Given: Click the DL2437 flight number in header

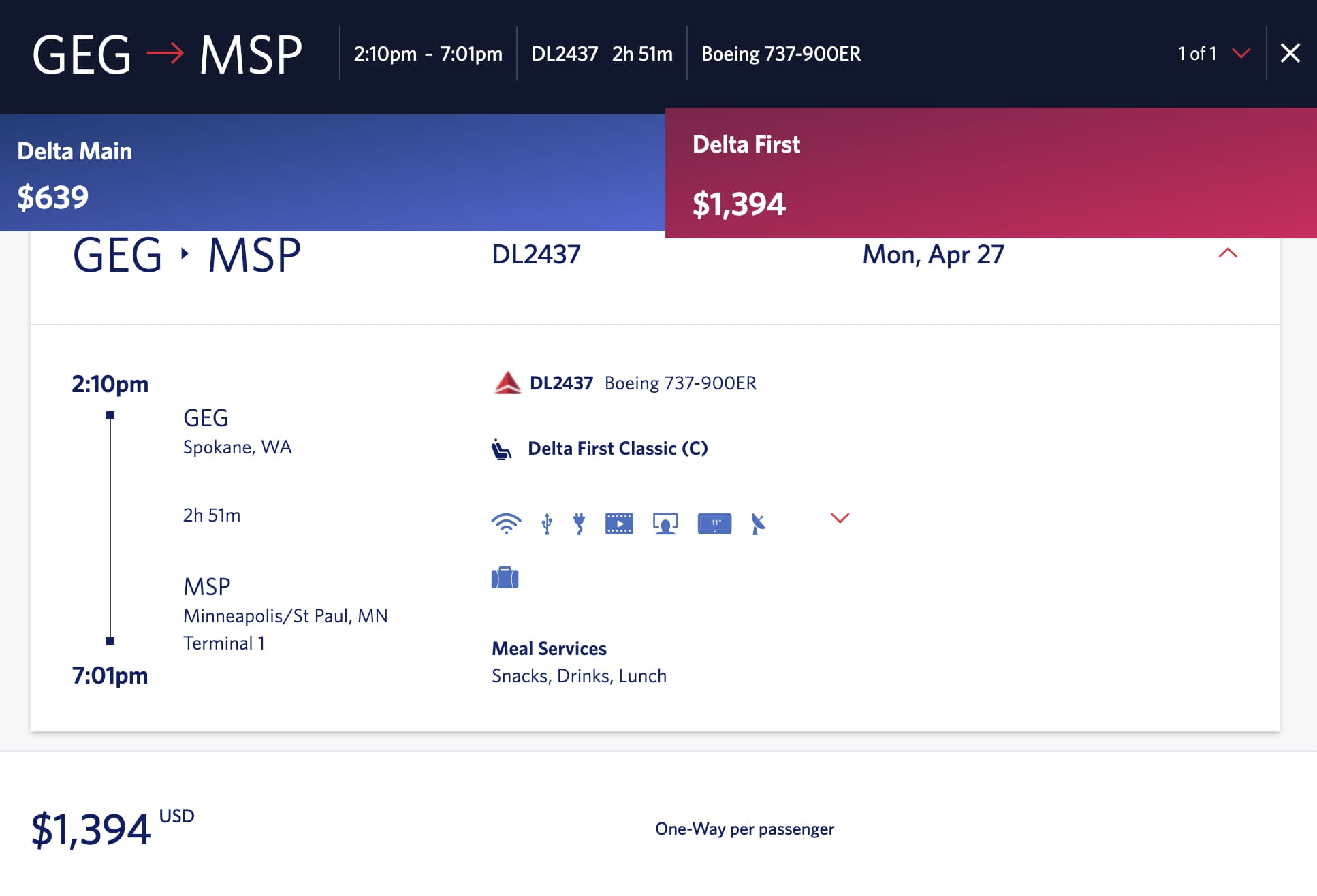Looking at the screenshot, I should (x=565, y=54).
